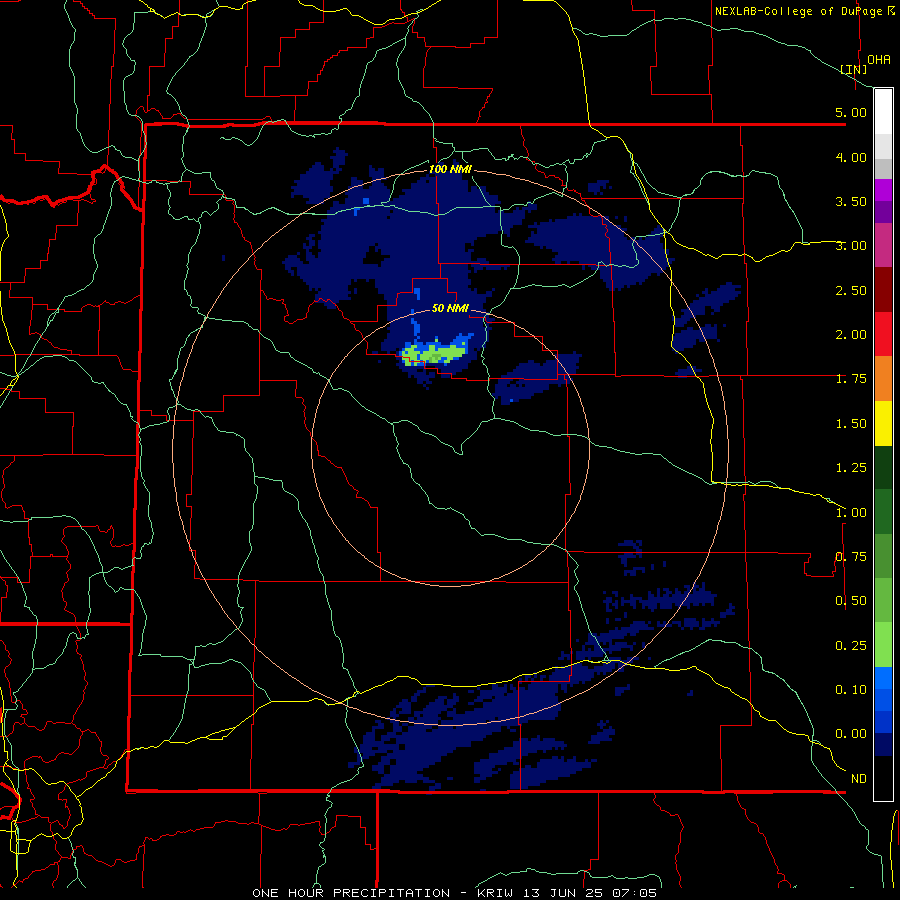900x900 pixels.
Task: Click the 'OHA' product code label
Action: coord(879,60)
